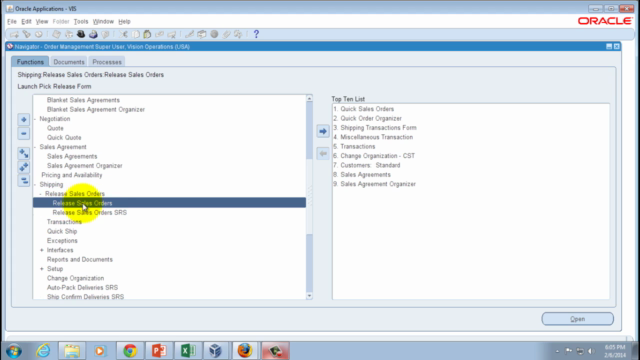Viewport: 640px width, 360px height.
Task: Click the Print toolbar icon
Action: click(x=93, y=34)
